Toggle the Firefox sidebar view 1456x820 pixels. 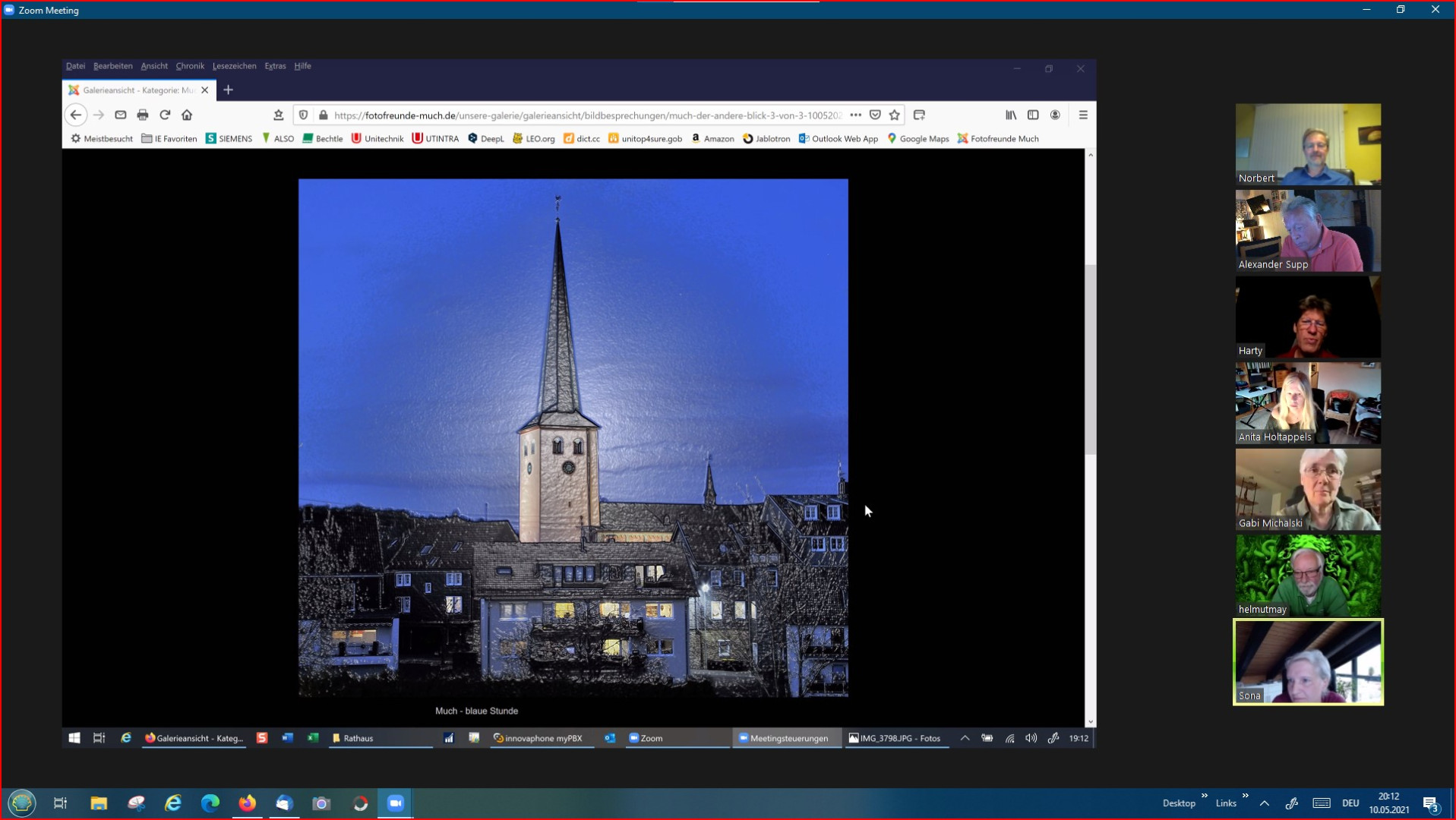pyautogui.click(x=1033, y=115)
